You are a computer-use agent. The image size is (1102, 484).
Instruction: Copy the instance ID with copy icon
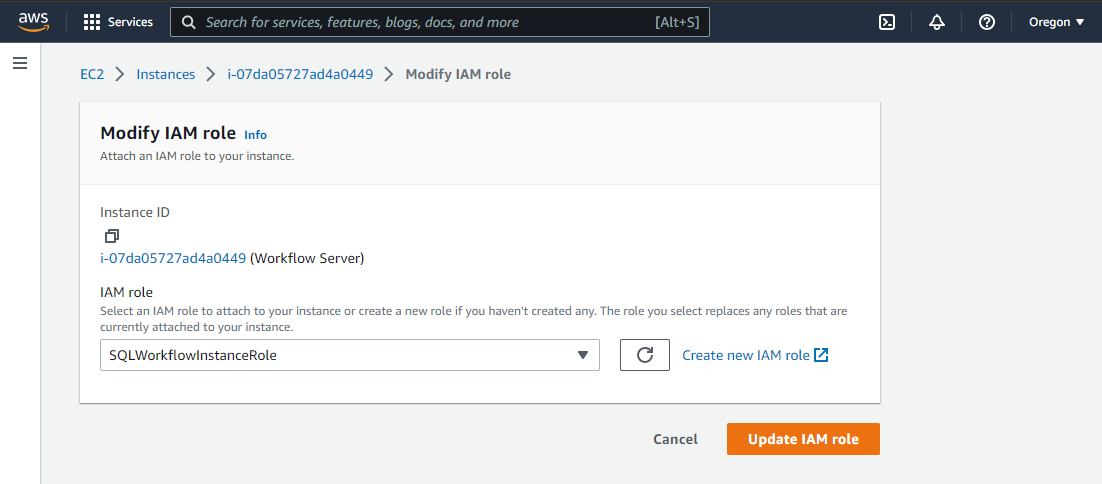112,235
